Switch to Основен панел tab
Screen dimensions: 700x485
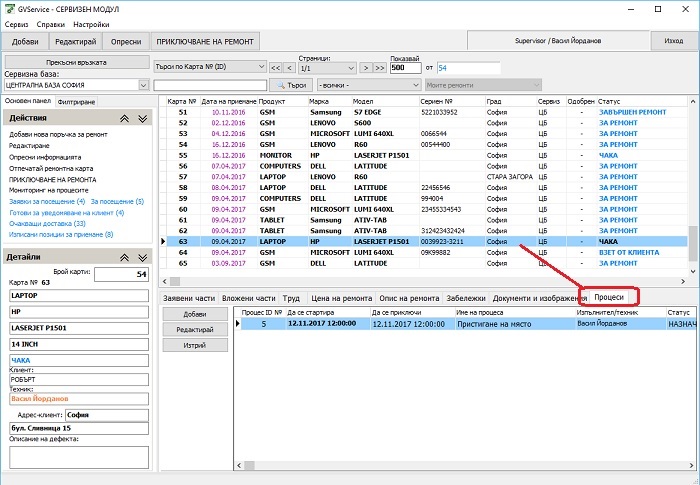[28, 101]
